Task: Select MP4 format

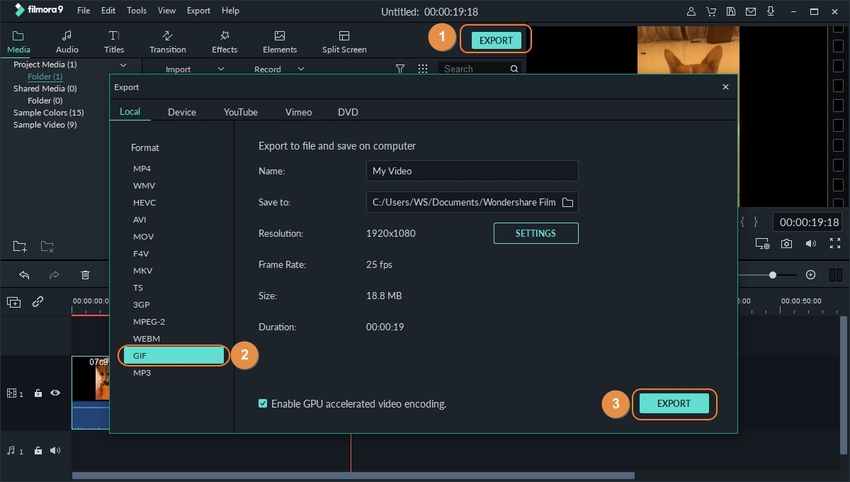Action: [x=142, y=169]
